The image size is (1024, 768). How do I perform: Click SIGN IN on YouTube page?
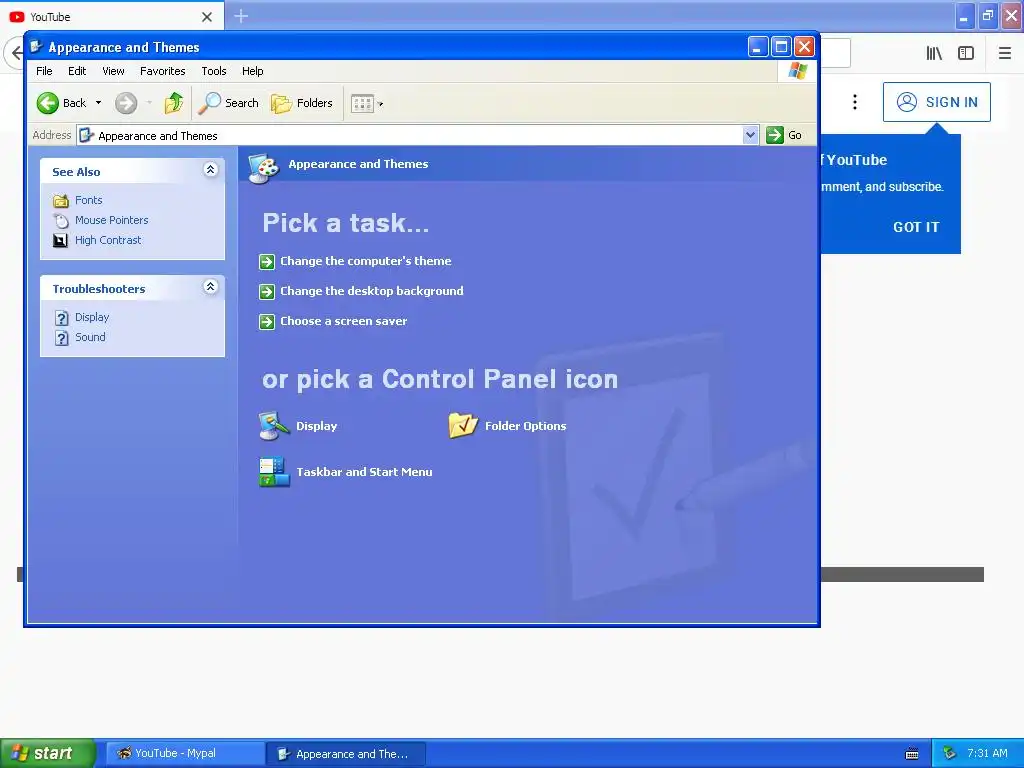click(x=936, y=102)
